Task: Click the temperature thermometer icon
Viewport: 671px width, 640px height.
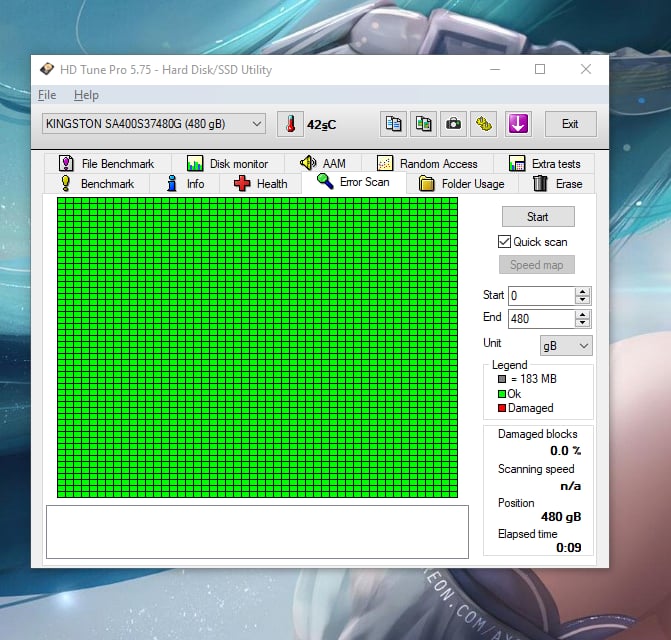Action: [290, 124]
